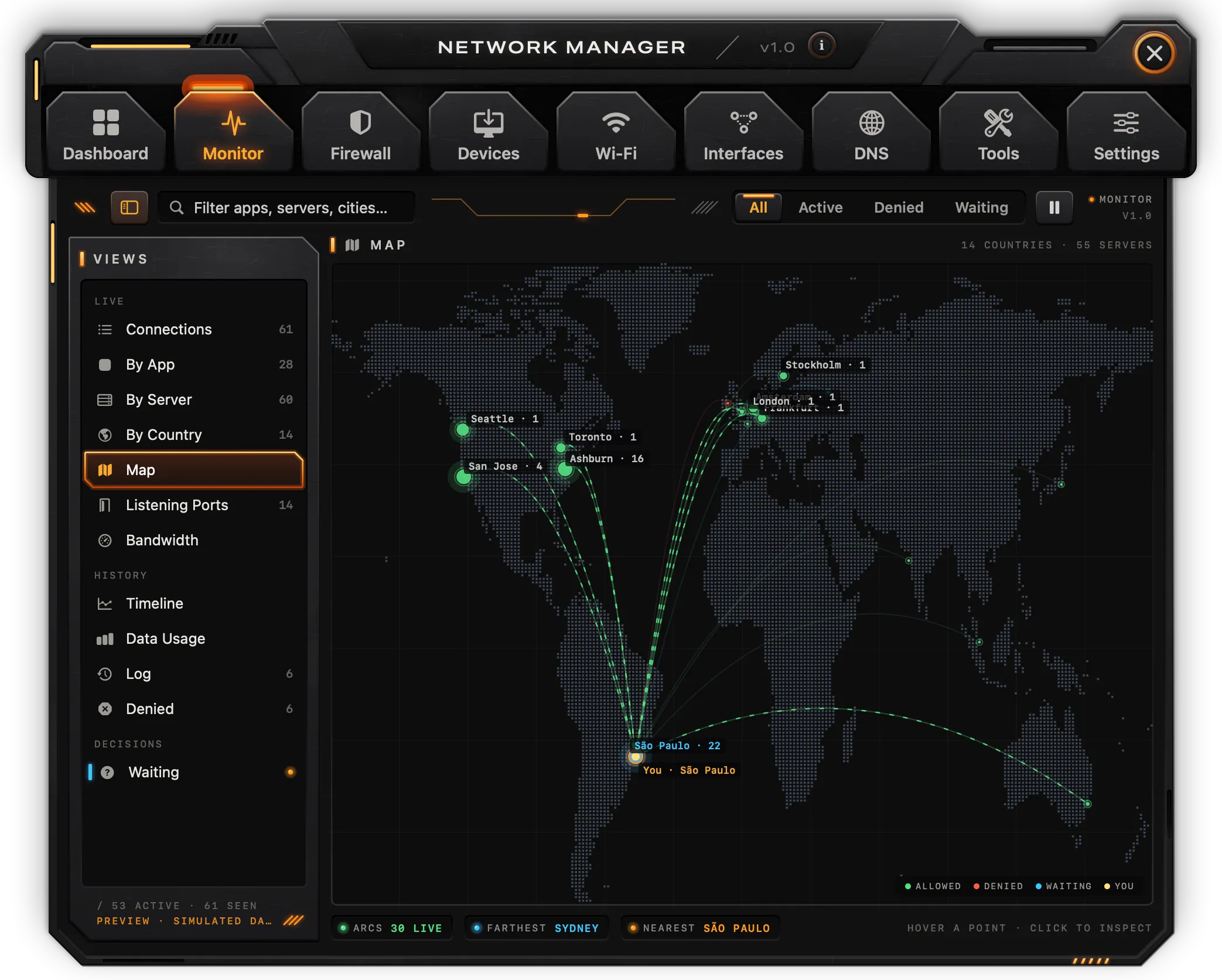The height and width of the screenshot is (980, 1222).
Task: Click the By App square icon
Action: [x=105, y=365]
